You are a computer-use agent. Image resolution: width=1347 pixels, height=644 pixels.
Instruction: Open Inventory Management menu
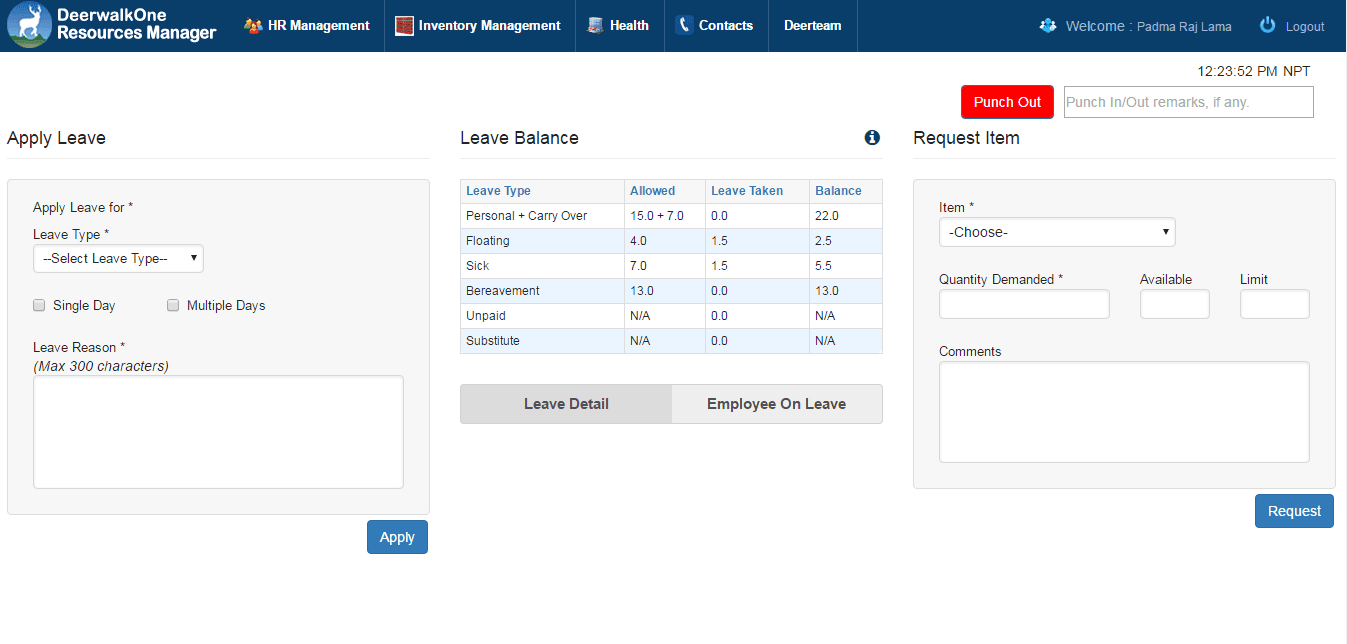click(480, 26)
